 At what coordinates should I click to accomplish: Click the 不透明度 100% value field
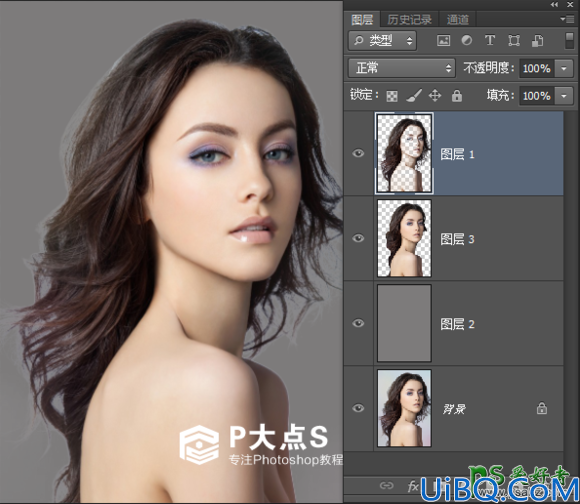[536, 68]
